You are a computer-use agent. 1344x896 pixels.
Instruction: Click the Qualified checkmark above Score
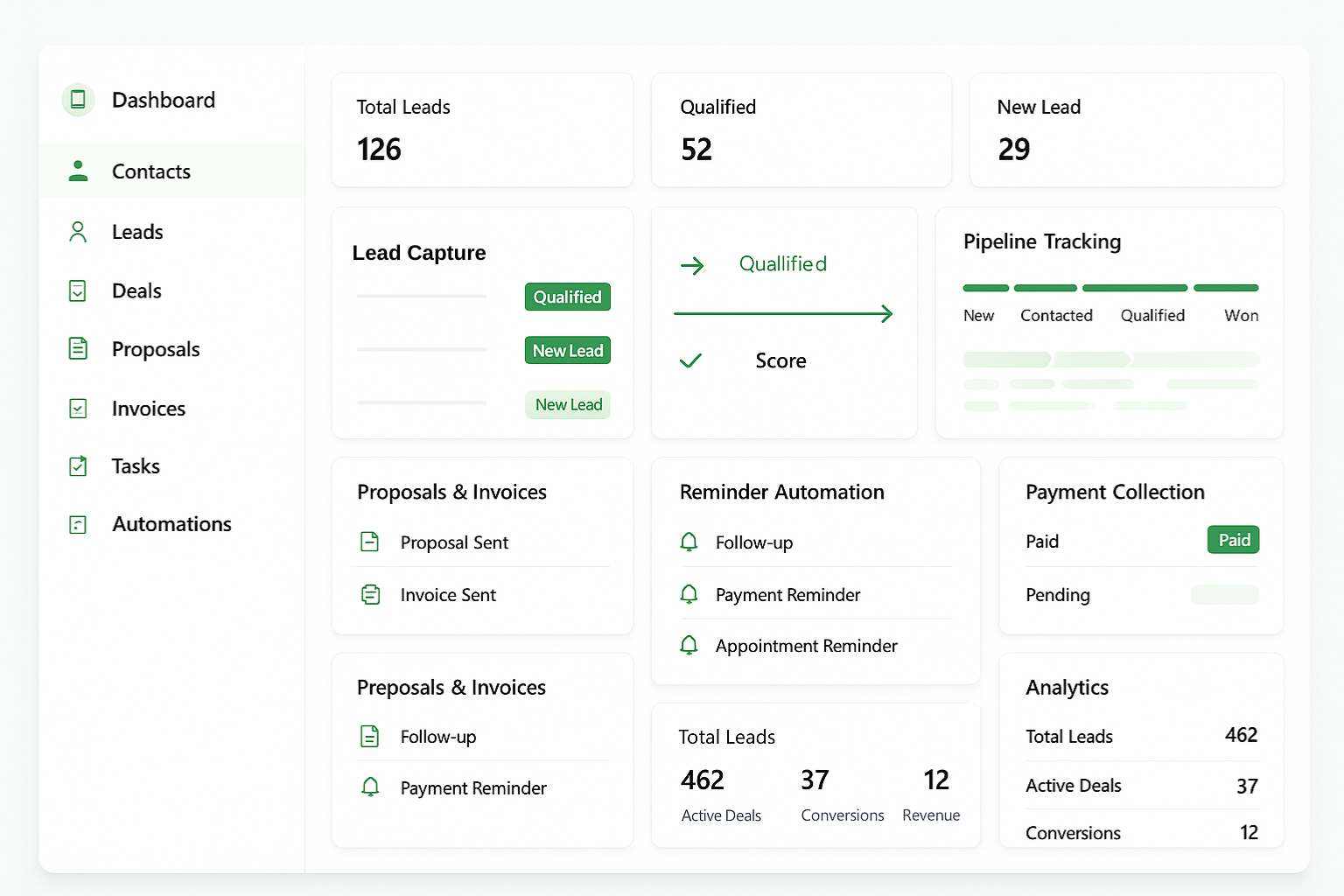691,360
